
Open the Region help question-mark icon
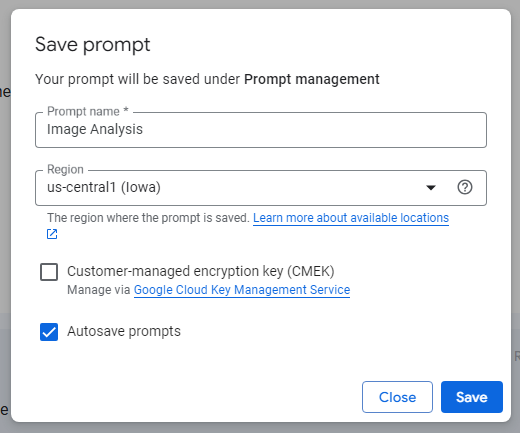point(465,187)
